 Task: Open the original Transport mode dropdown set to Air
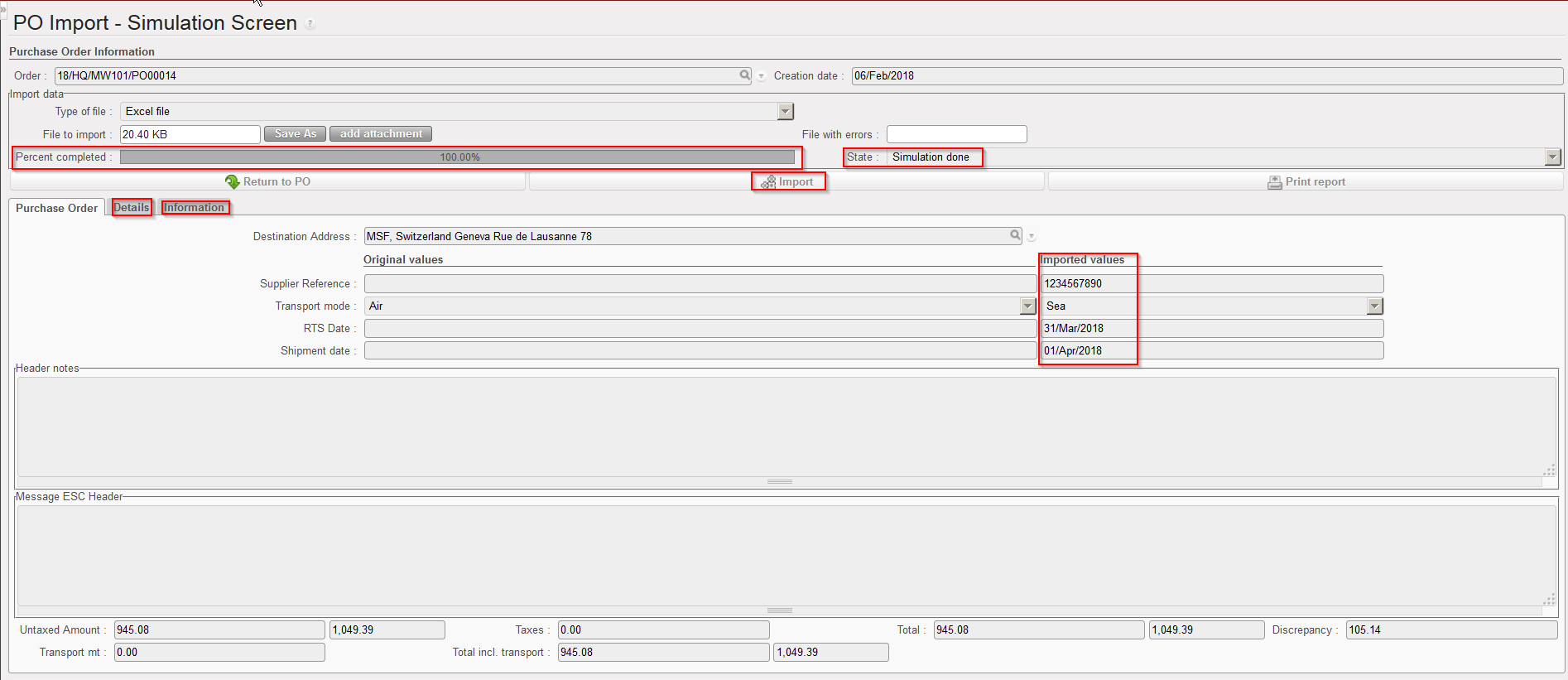1027,306
